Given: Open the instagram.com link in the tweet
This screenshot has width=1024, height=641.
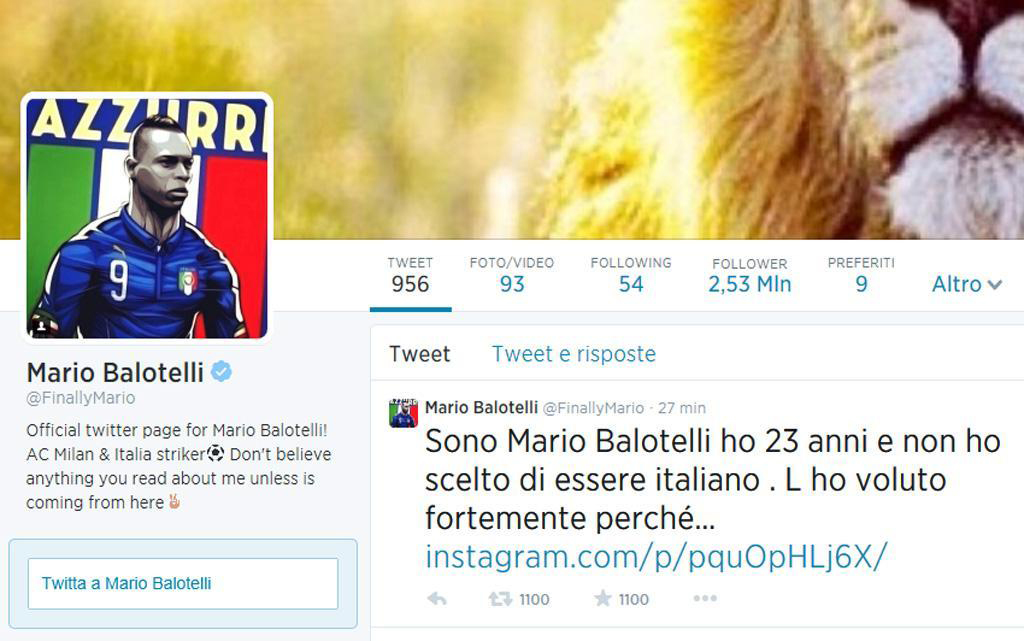Looking at the screenshot, I should click(656, 557).
